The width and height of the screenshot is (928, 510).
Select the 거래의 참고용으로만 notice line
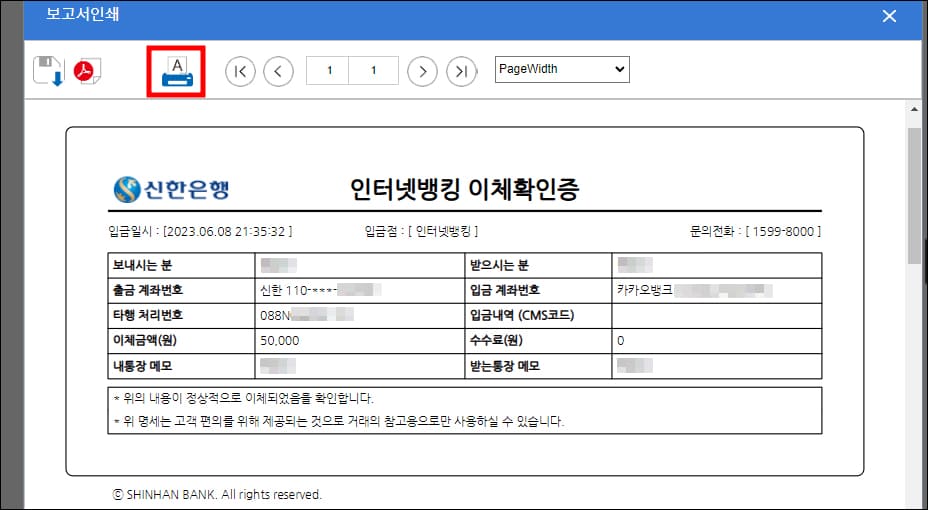click(339, 422)
